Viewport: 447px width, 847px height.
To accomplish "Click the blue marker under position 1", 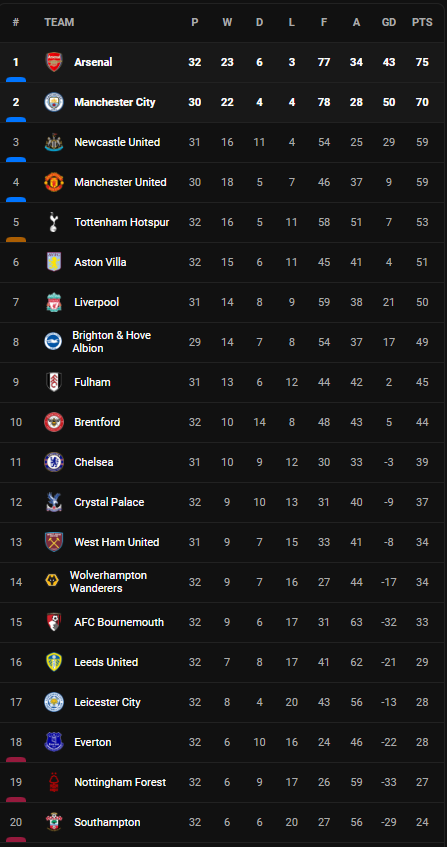I will pyautogui.click(x=16, y=79).
